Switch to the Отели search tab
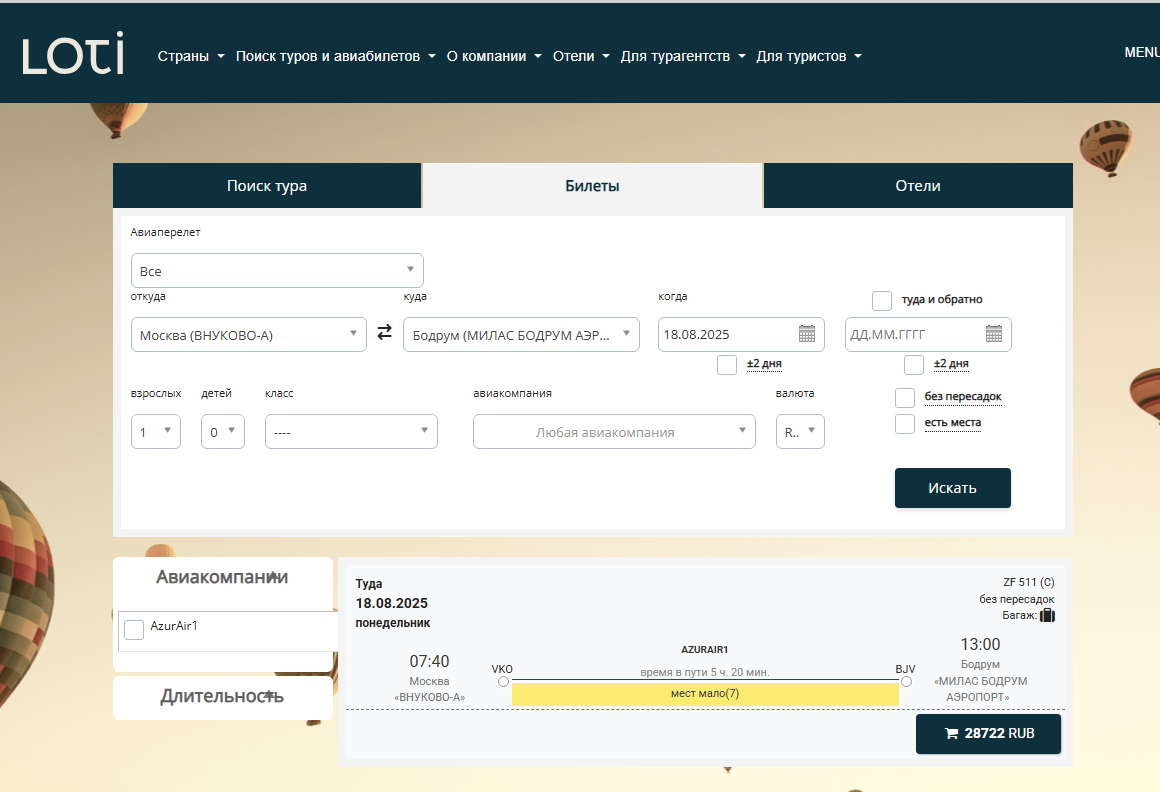 pyautogui.click(x=918, y=186)
